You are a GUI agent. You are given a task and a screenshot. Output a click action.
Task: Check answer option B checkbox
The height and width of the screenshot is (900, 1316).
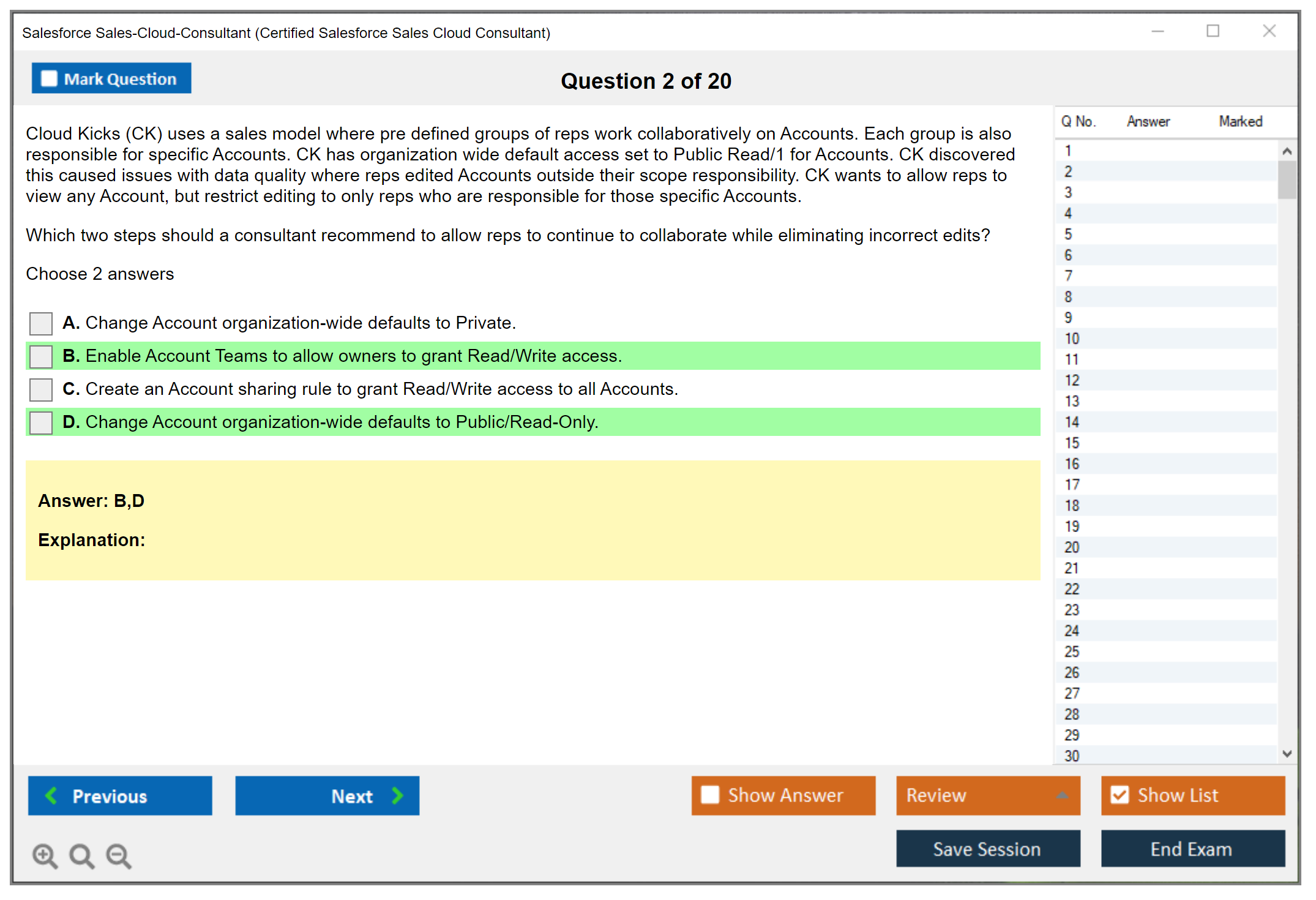click(x=41, y=356)
